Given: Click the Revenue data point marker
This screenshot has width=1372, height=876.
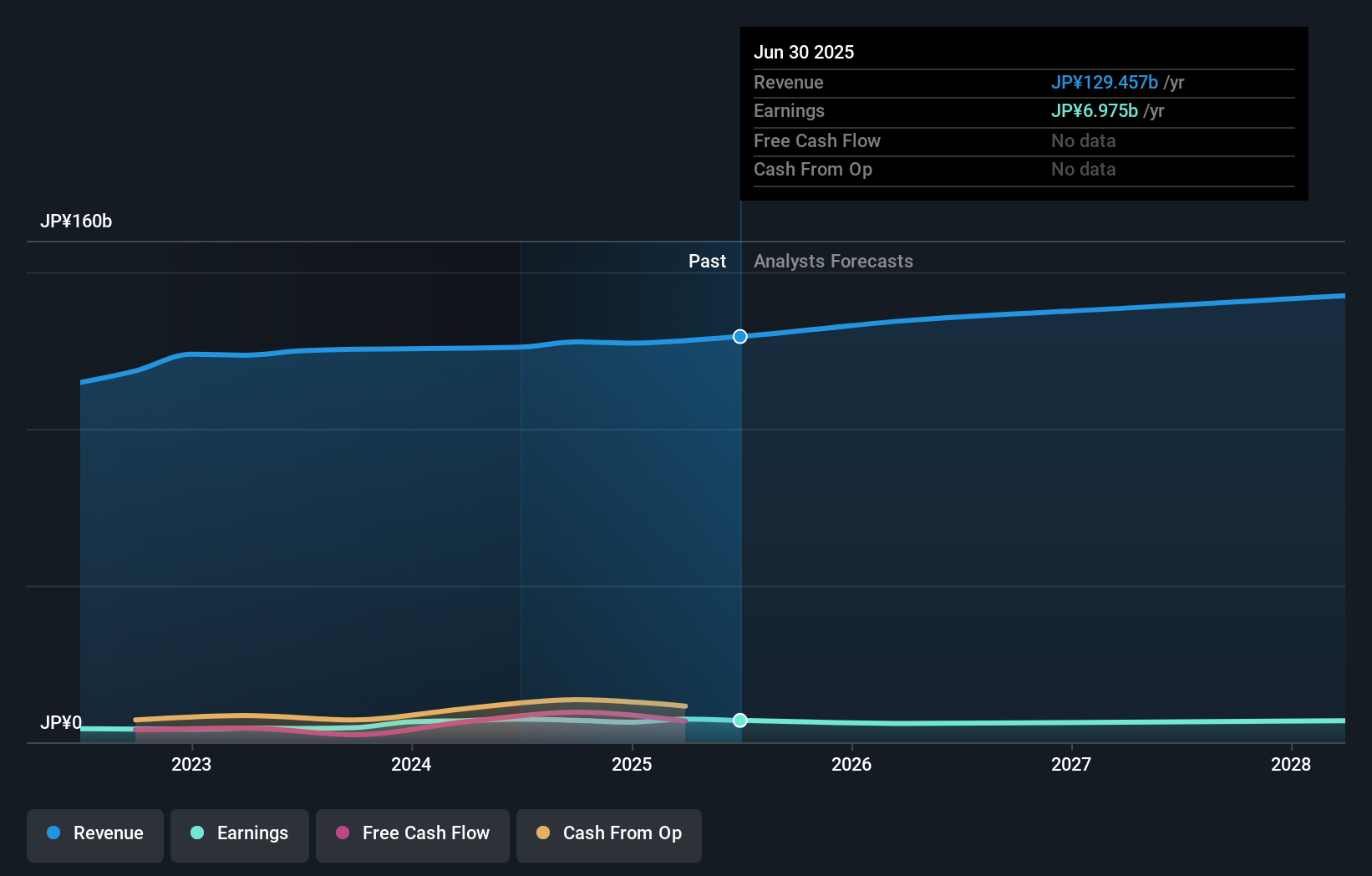Looking at the screenshot, I should [x=740, y=337].
